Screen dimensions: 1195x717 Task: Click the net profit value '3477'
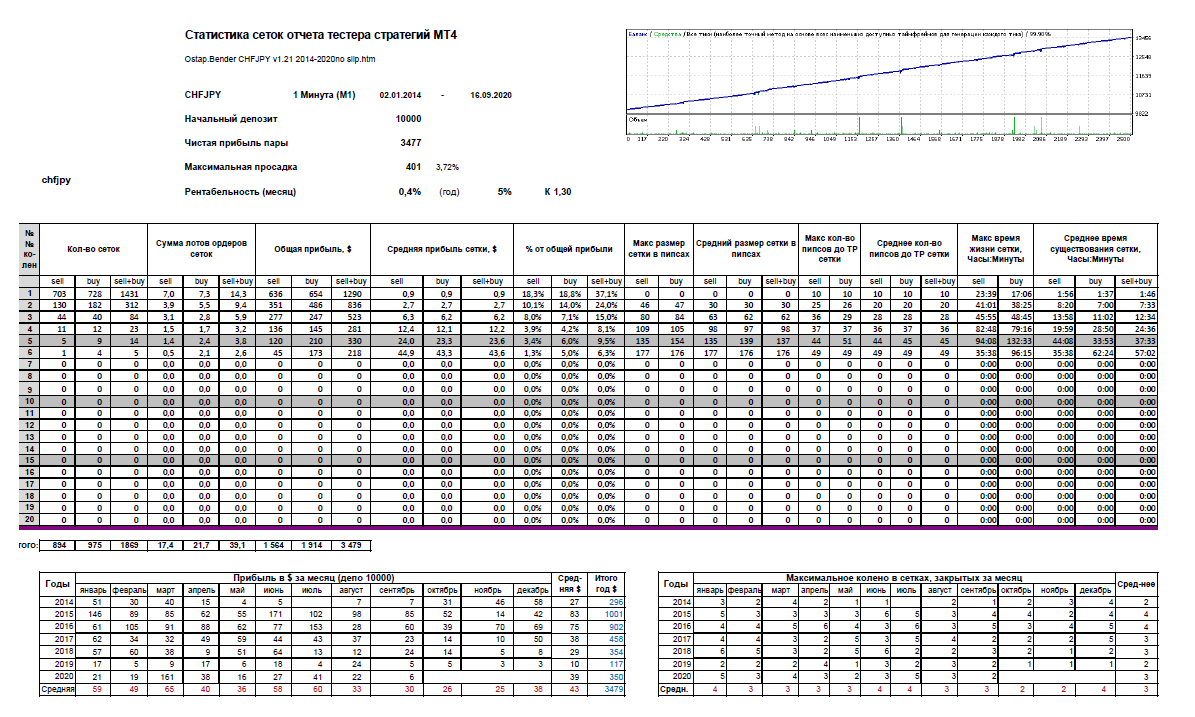411,142
